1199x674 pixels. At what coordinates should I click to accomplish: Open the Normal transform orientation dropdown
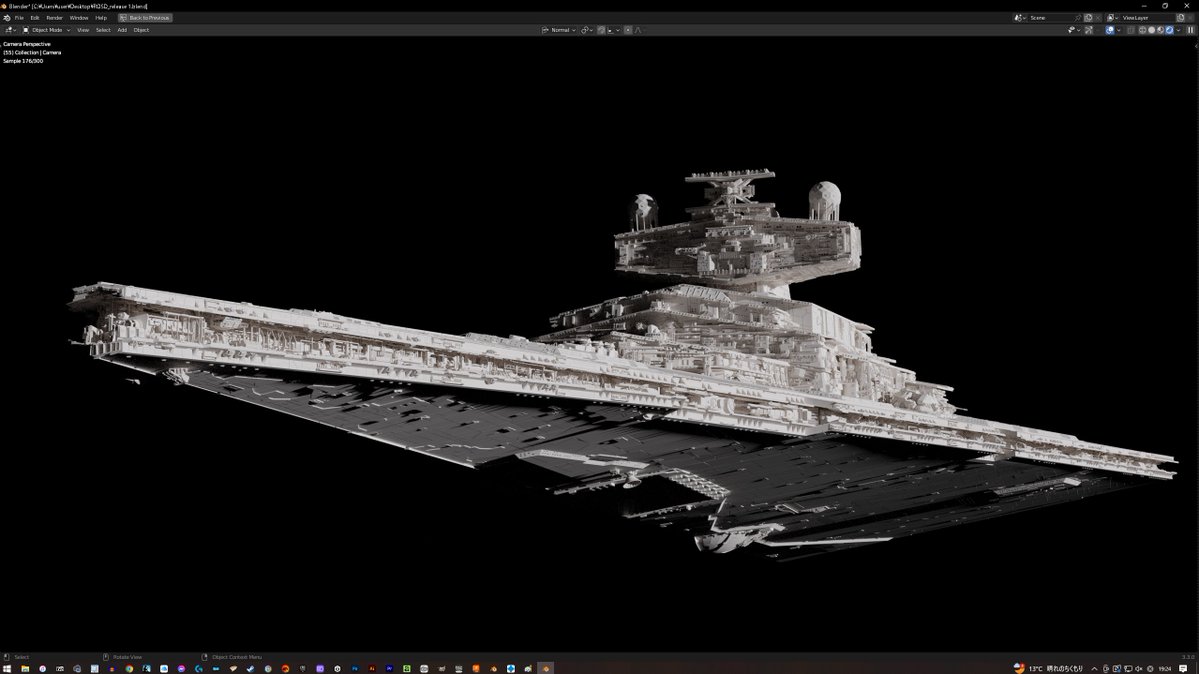[x=559, y=30]
